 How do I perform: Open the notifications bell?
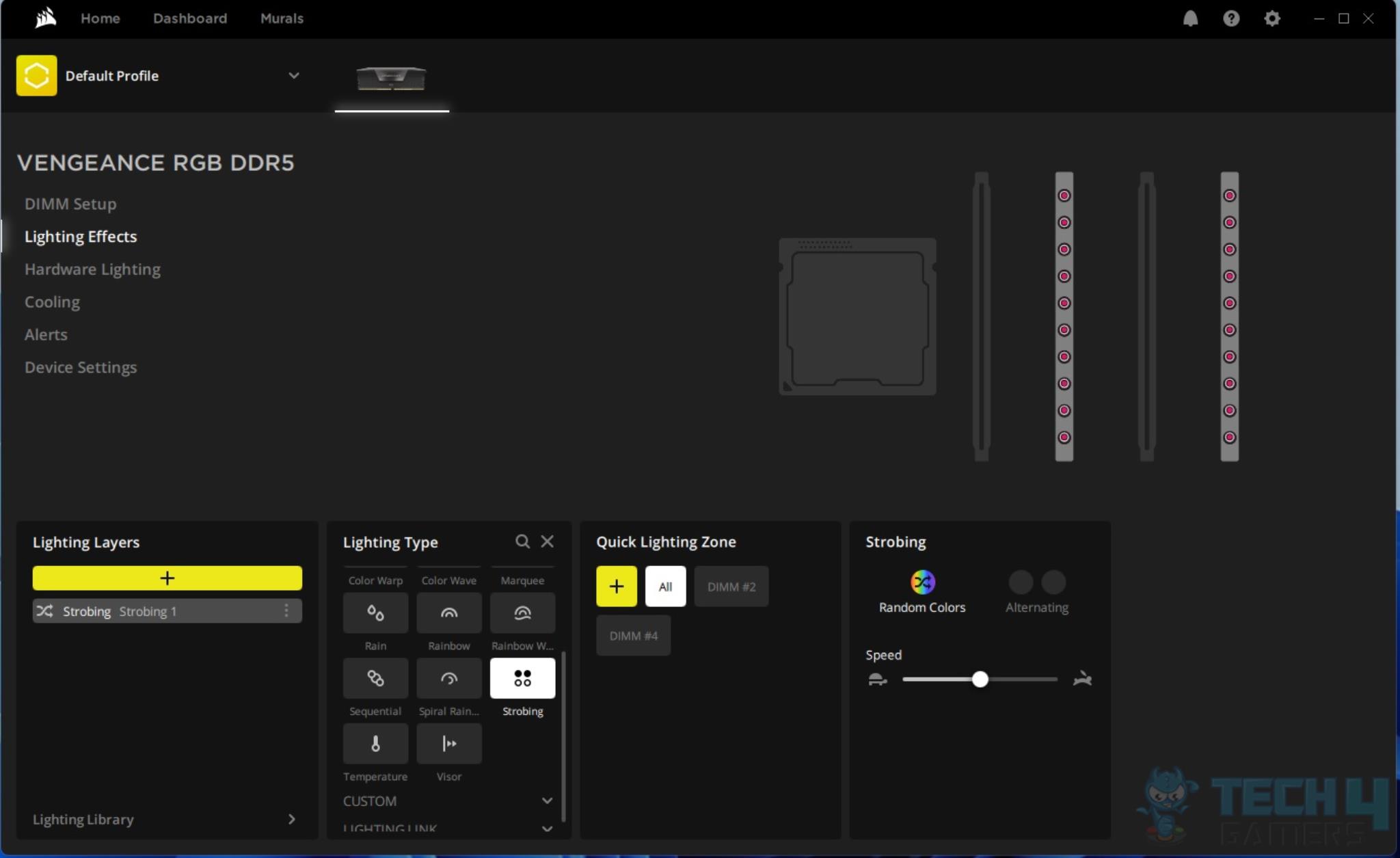[x=1190, y=18]
